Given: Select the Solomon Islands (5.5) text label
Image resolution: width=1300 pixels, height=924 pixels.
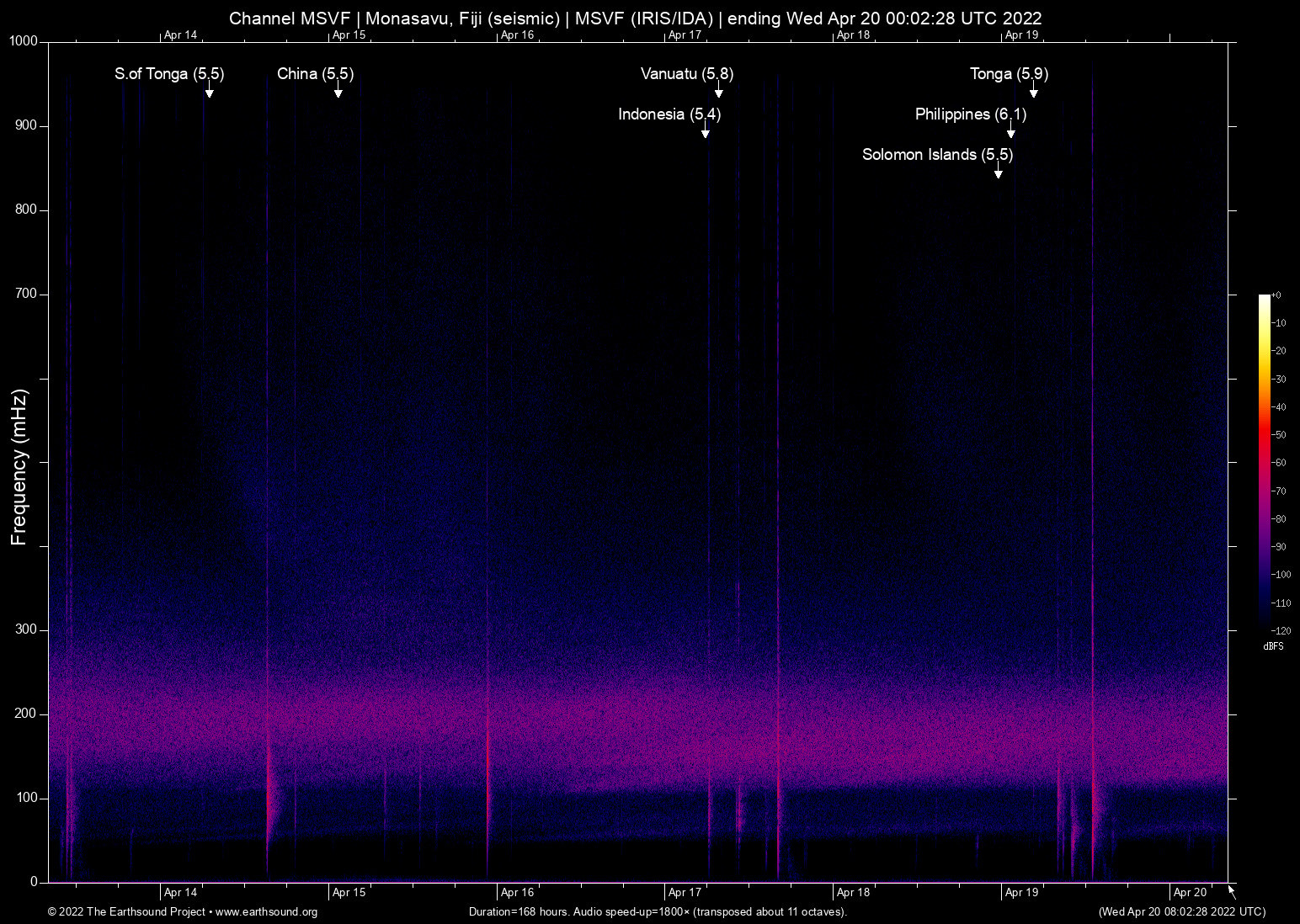Looking at the screenshot, I should pyautogui.click(x=937, y=155).
